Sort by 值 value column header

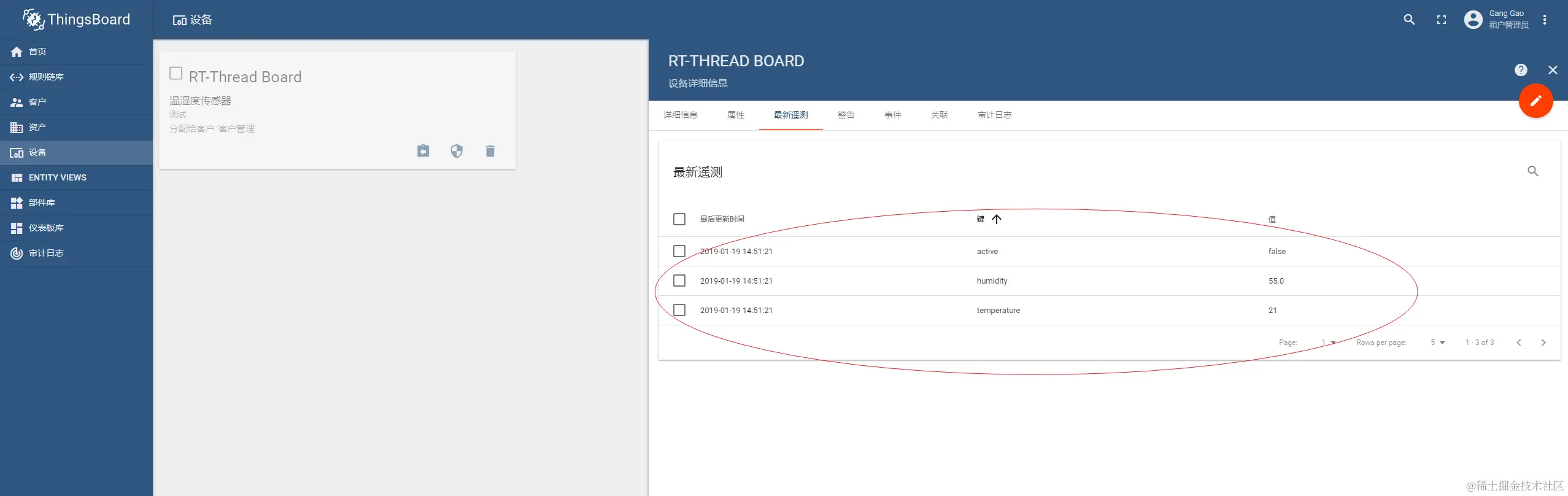click(x=1272, y=219)
